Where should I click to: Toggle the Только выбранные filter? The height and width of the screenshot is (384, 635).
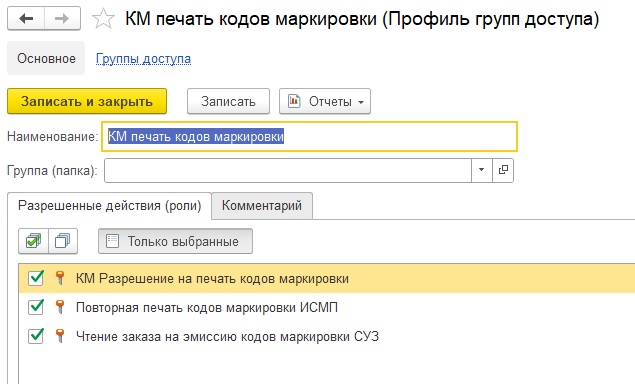175,241
